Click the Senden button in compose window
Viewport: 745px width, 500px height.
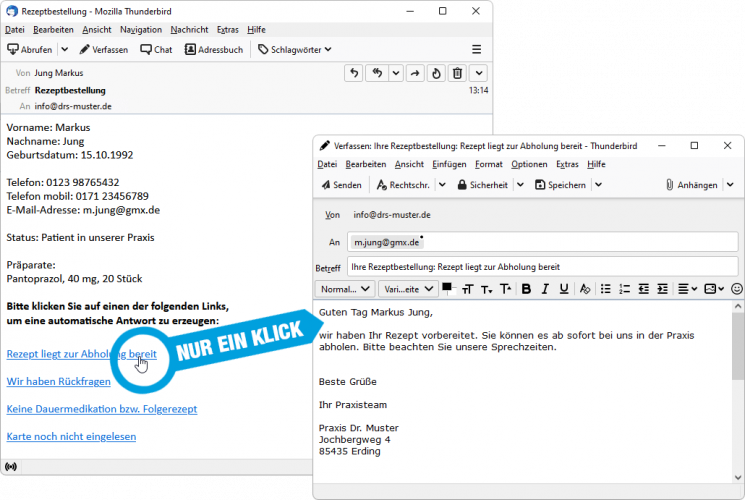pyautogui.click(x=341, y=185)
